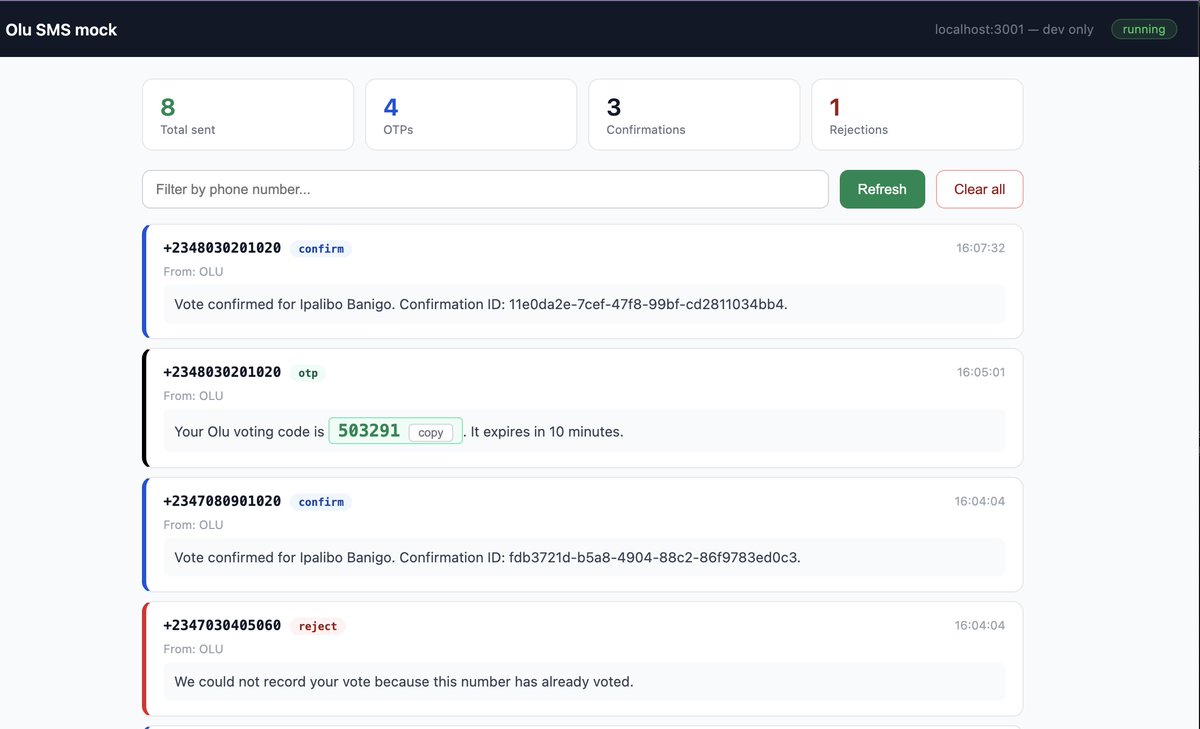This screenshot has height=729, width=1200.
Task: Click phone number +2348030201020 in the 16:07:32 message
Action: 222,248
